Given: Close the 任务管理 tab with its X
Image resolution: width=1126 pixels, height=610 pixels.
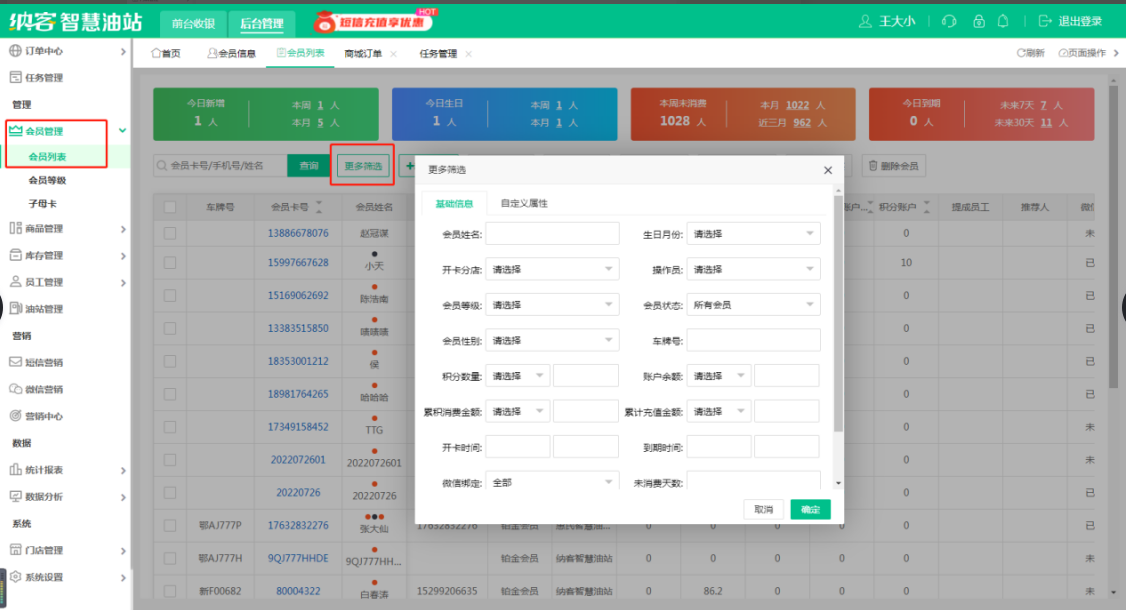Looking at the screenshot, I should point(469,54).
